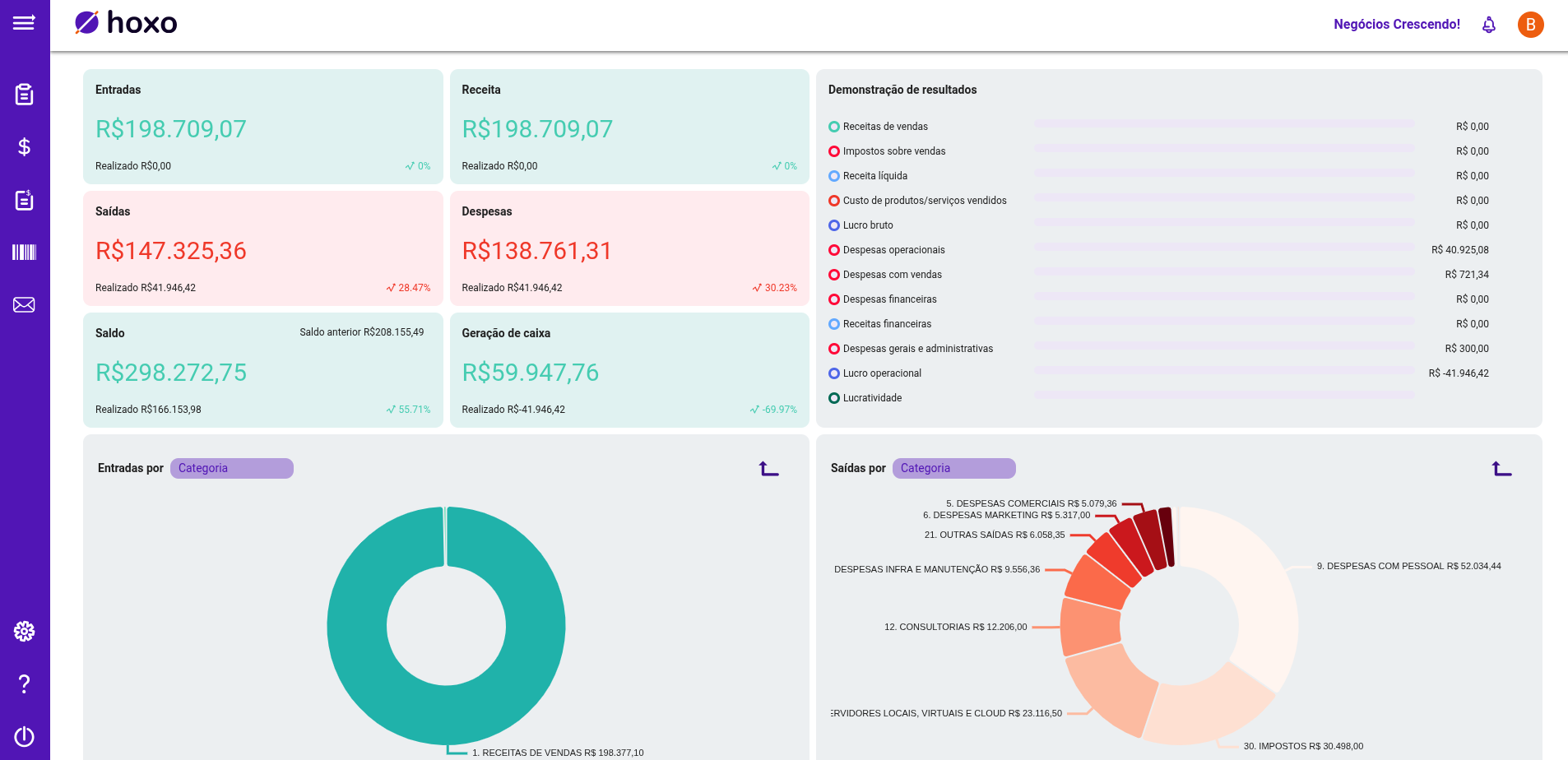Open the hamburger menu at top left
The image size is (1568, 760).
pyautogui.click(x=24, y=24)
